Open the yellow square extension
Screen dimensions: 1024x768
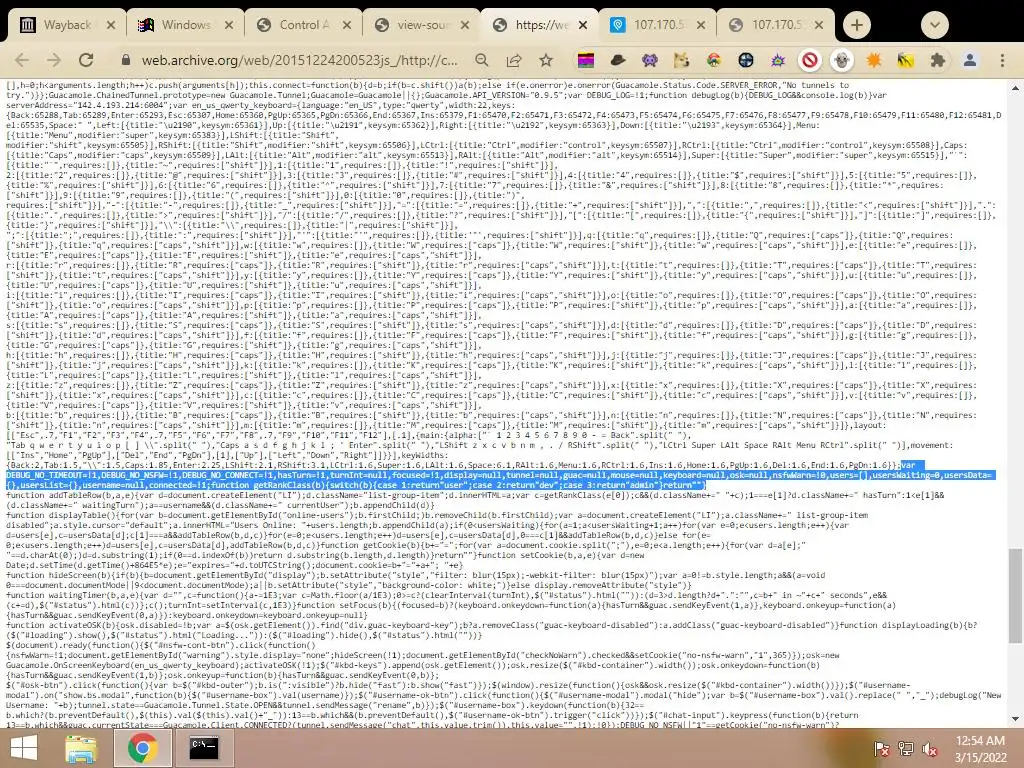906,60
